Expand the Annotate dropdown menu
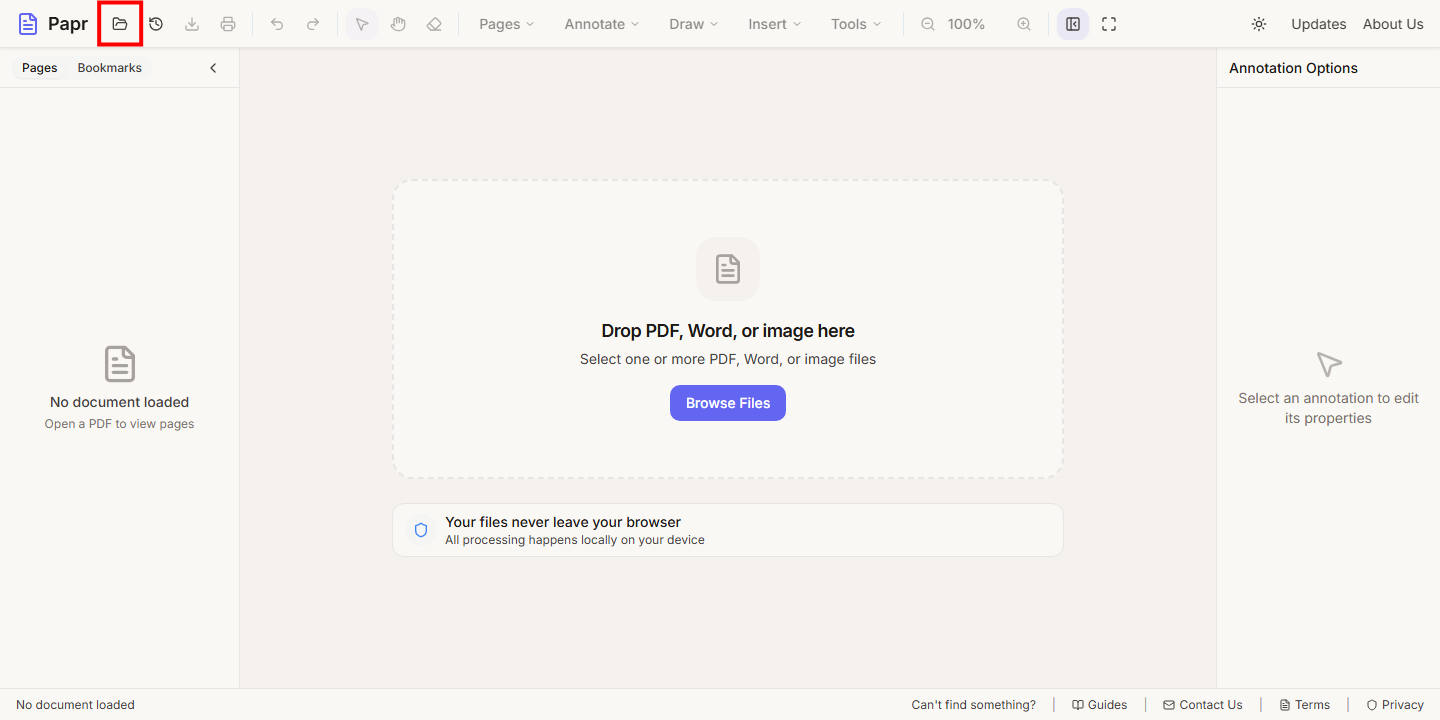1440x720 pixels. (602, 24)
